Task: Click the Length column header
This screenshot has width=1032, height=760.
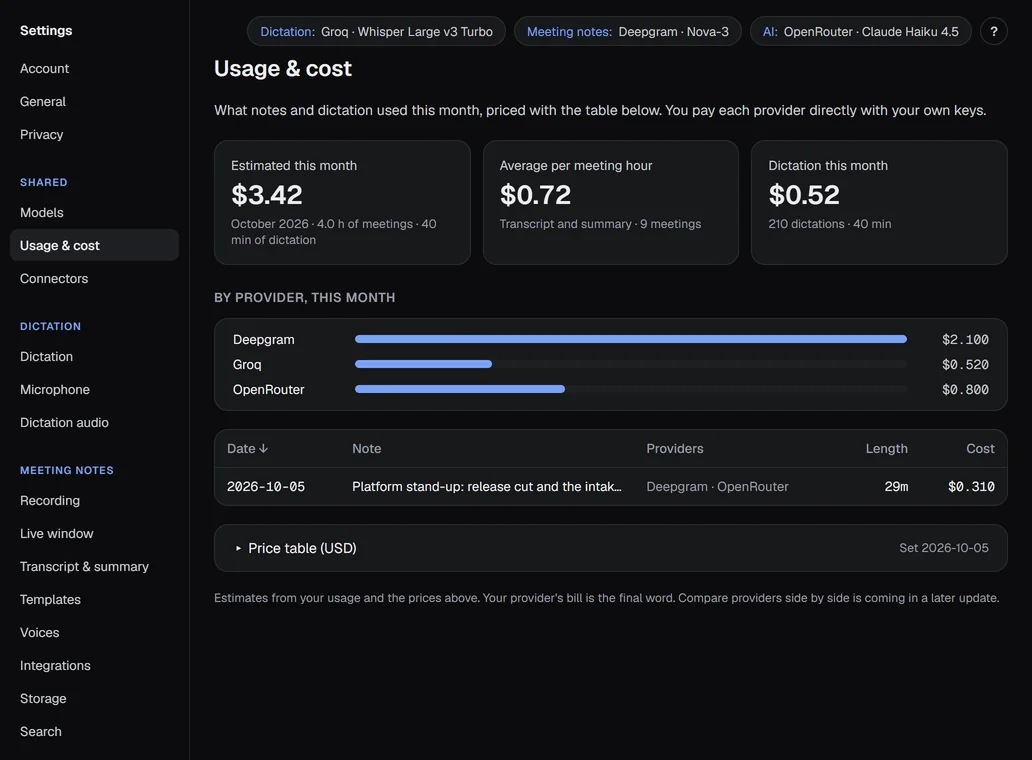Action: click(x=887, y=449)
